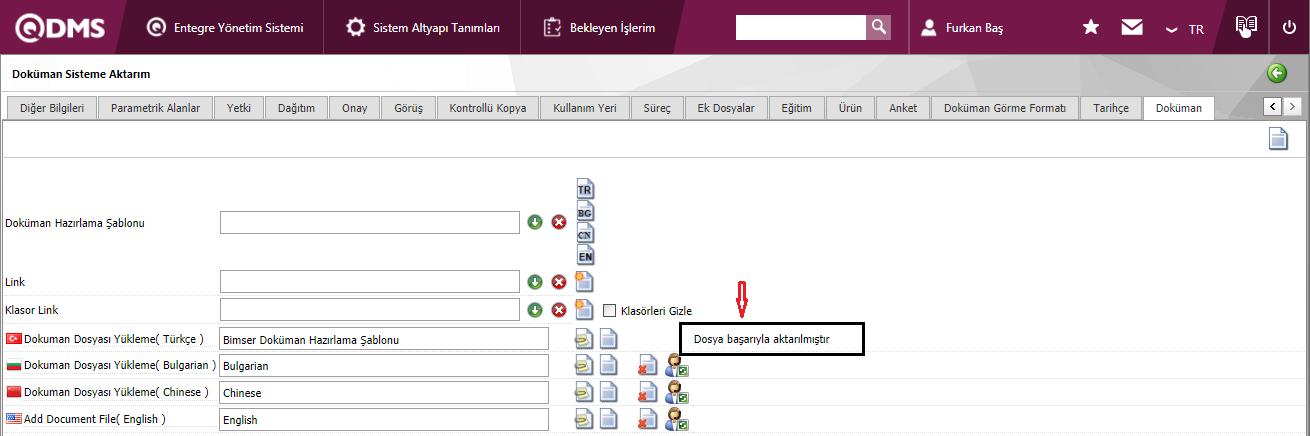The image size is (1310, 436).
Task: Switch to the Onay tab
Action: point(354,107)
